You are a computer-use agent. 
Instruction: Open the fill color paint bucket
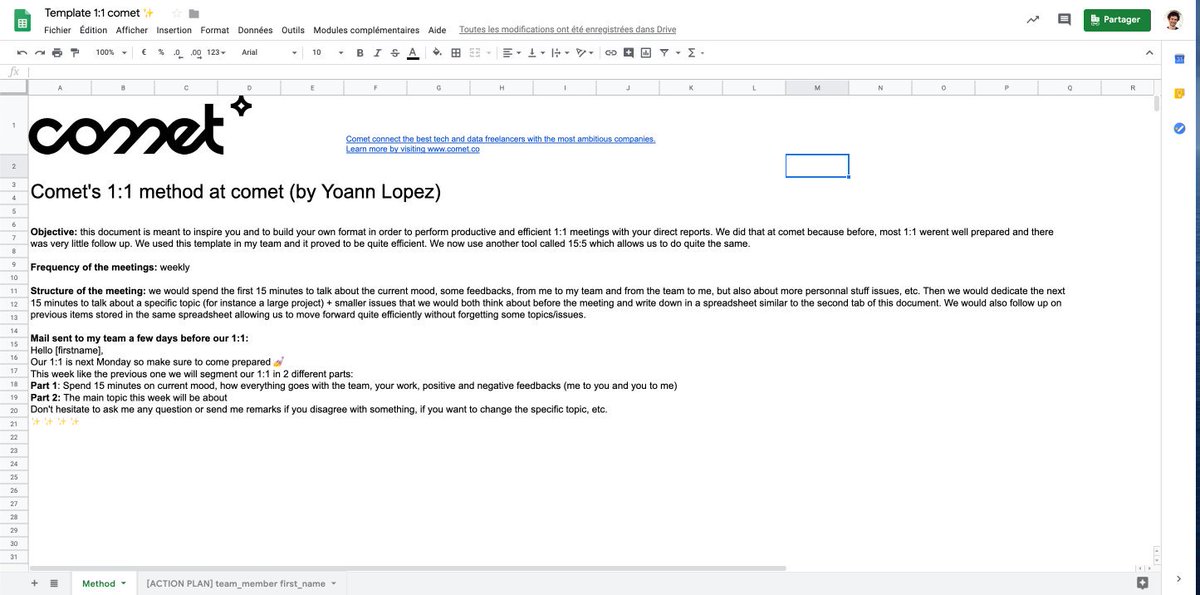[437, 53]
